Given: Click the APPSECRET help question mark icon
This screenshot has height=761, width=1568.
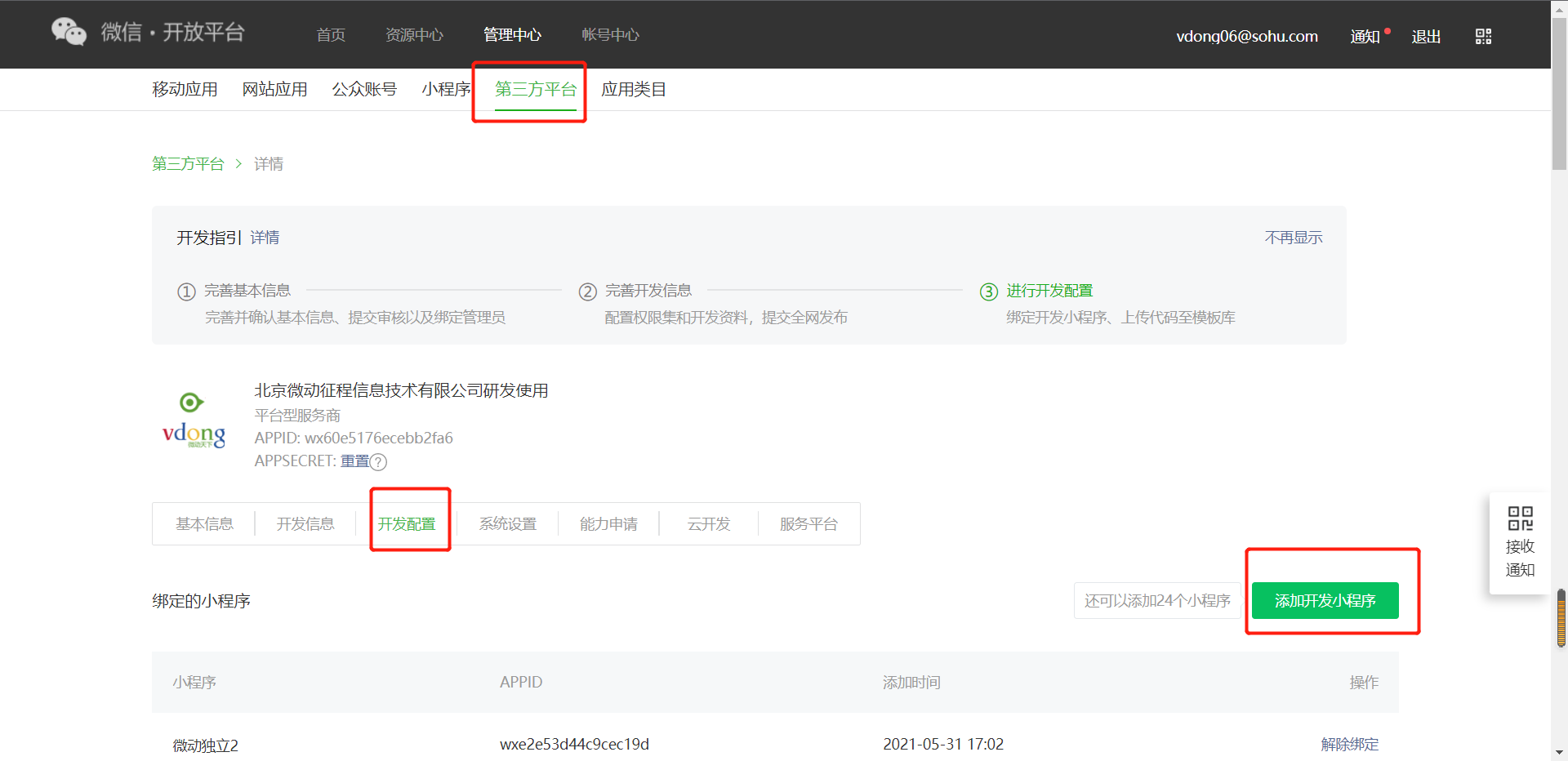Looking at the screenshot, I should [x=378, y=462].
